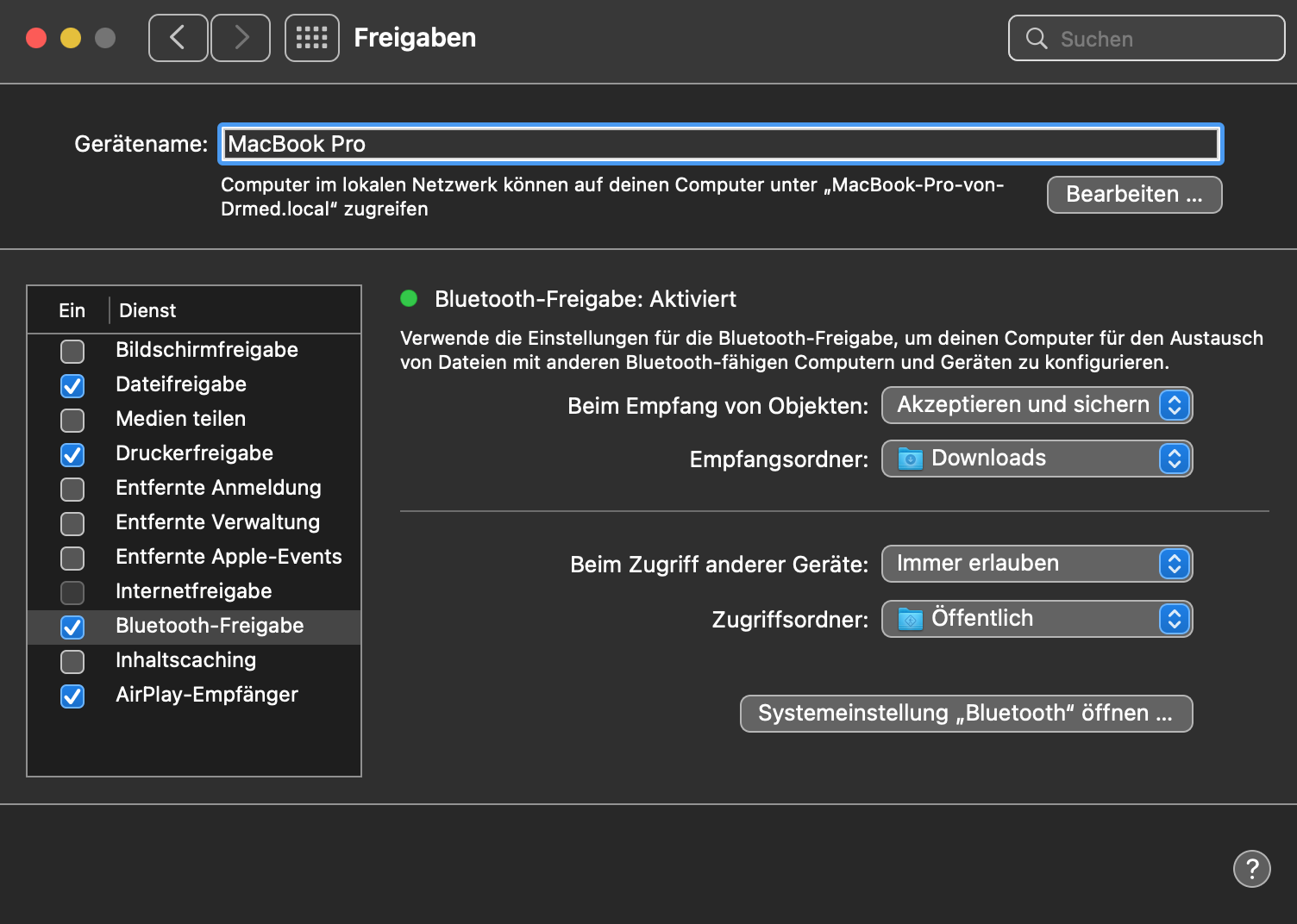Open the Zugriffsordner Öffentlich dropdown
1297x924 pixels.
click(x=1037, y=619)
